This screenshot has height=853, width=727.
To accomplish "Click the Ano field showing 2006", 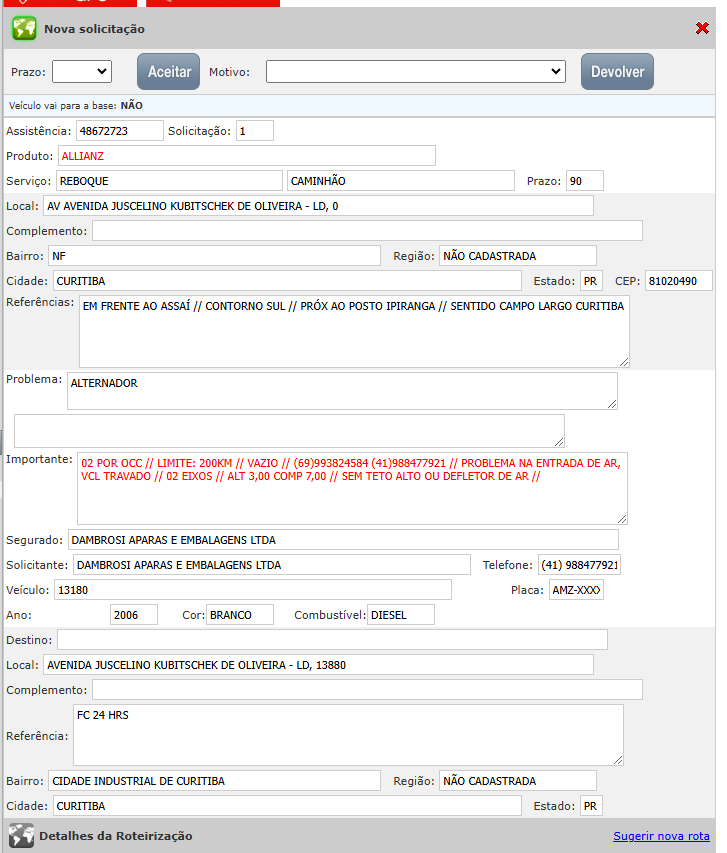I will (134, 615).
